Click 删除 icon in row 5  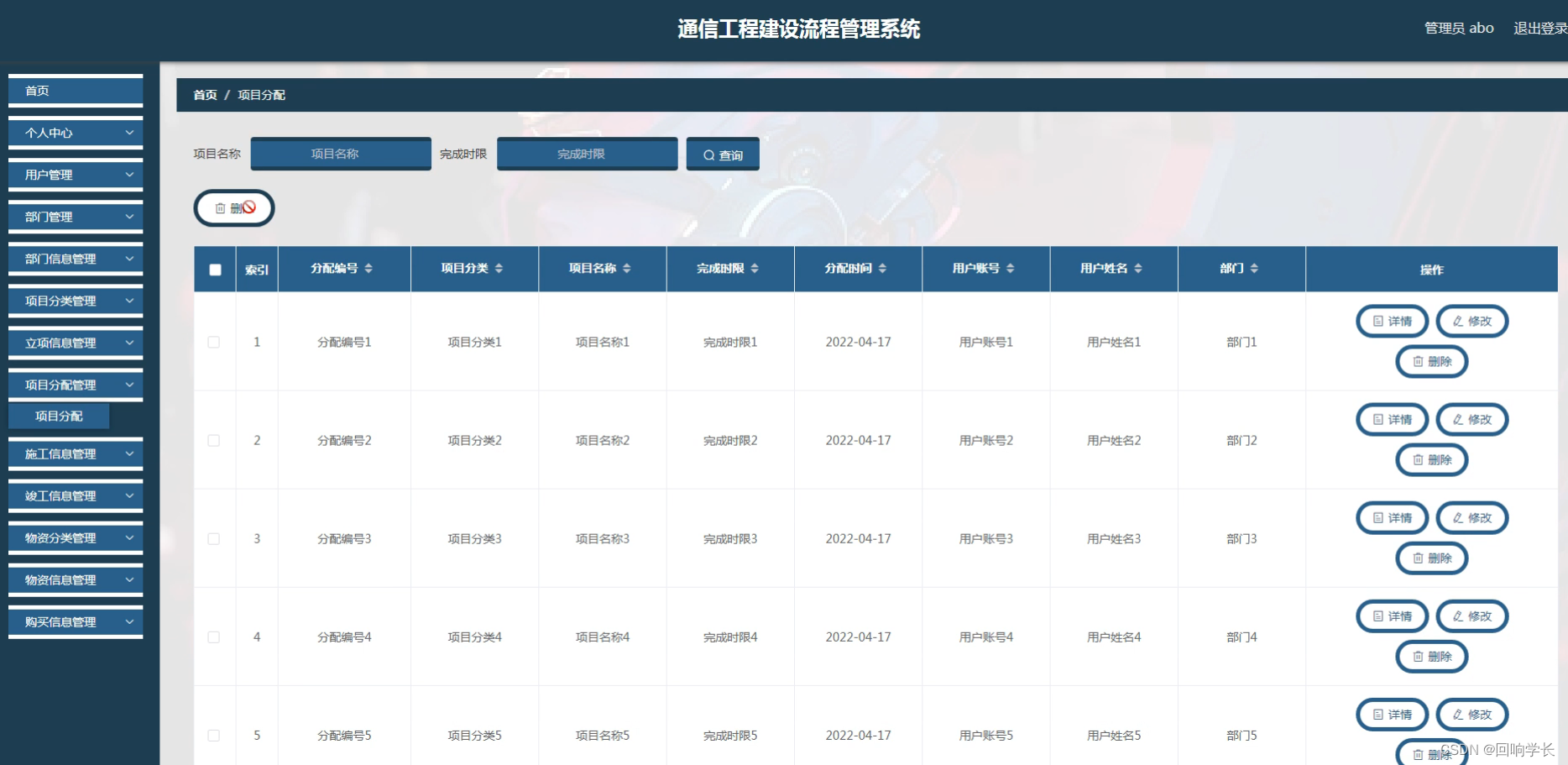pyautogui.click(x=1432, y=753)
